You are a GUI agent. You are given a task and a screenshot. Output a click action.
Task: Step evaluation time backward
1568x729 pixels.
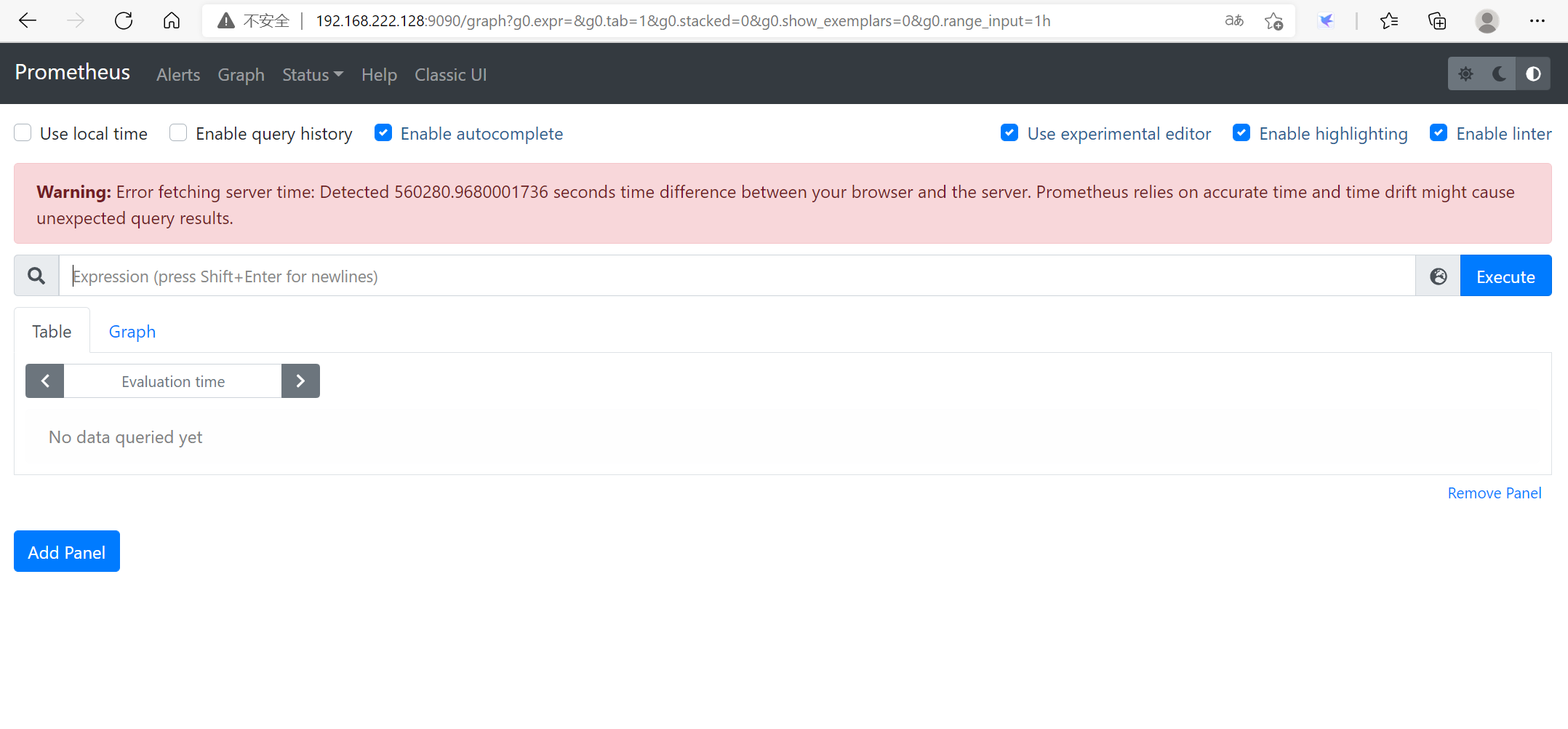click(45, 381)
